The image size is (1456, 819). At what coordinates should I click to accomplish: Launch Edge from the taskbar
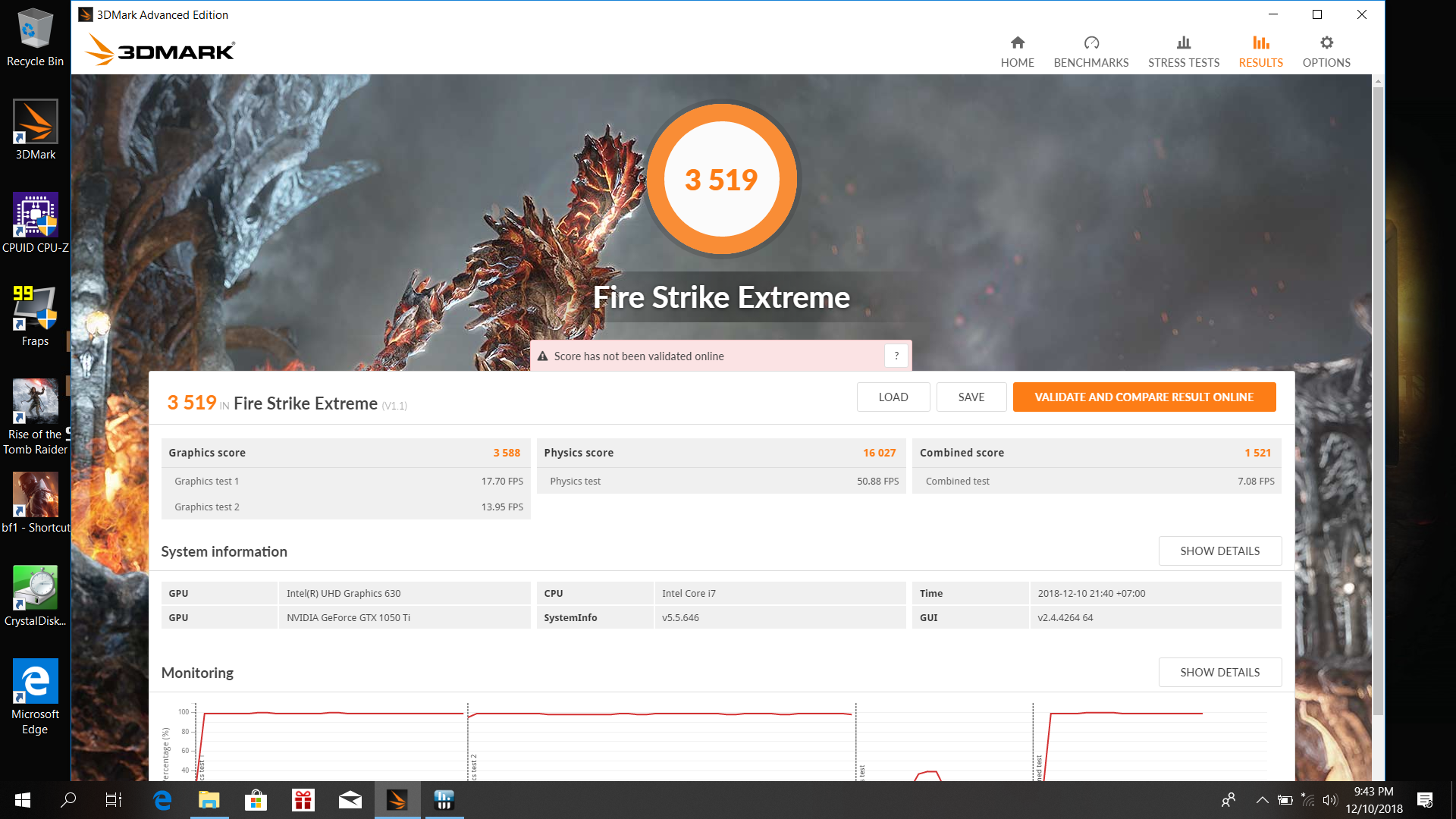pos(162,800)
